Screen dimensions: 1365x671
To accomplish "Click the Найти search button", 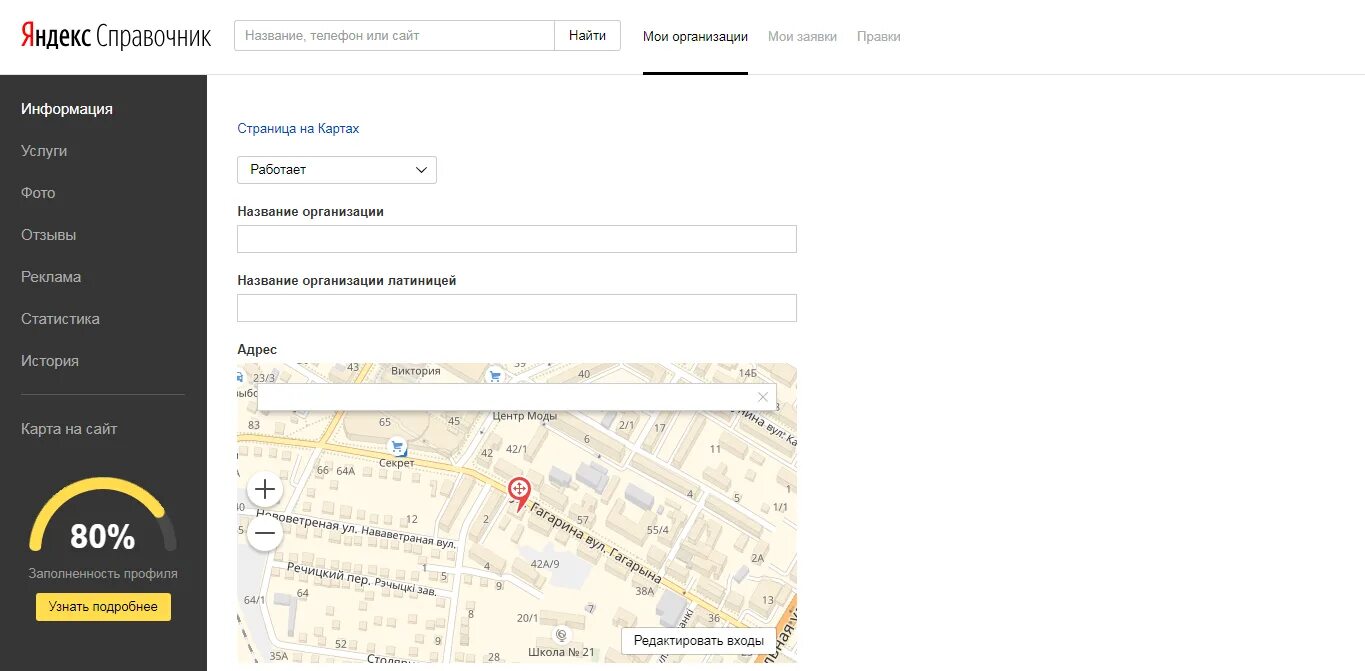I will point(587,35).
